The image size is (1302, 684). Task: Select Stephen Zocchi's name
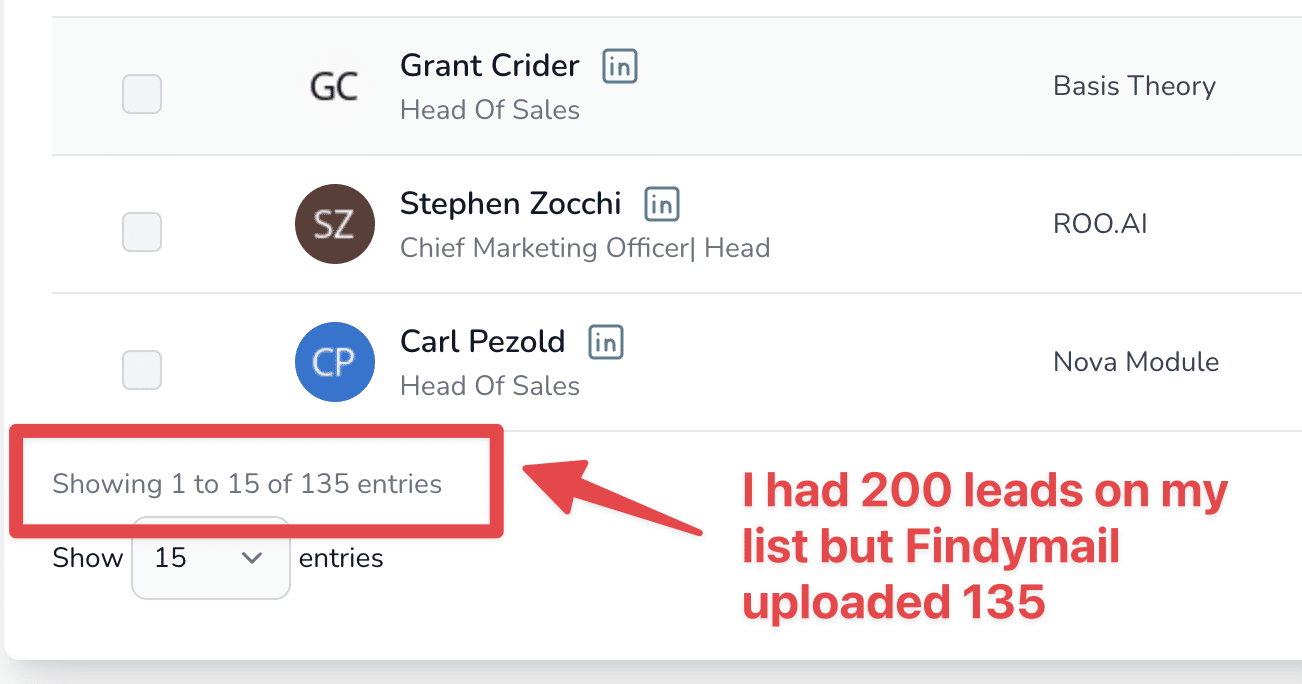[x=511, y=203]
